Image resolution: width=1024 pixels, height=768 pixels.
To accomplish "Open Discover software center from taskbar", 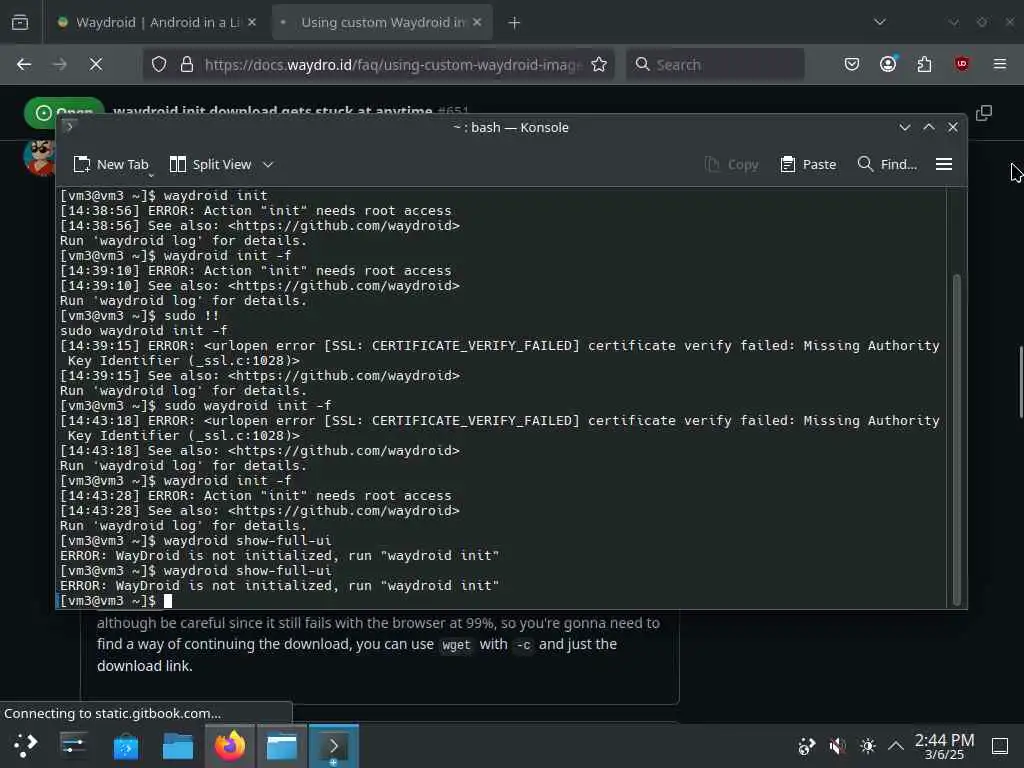I will pos(125,746).
